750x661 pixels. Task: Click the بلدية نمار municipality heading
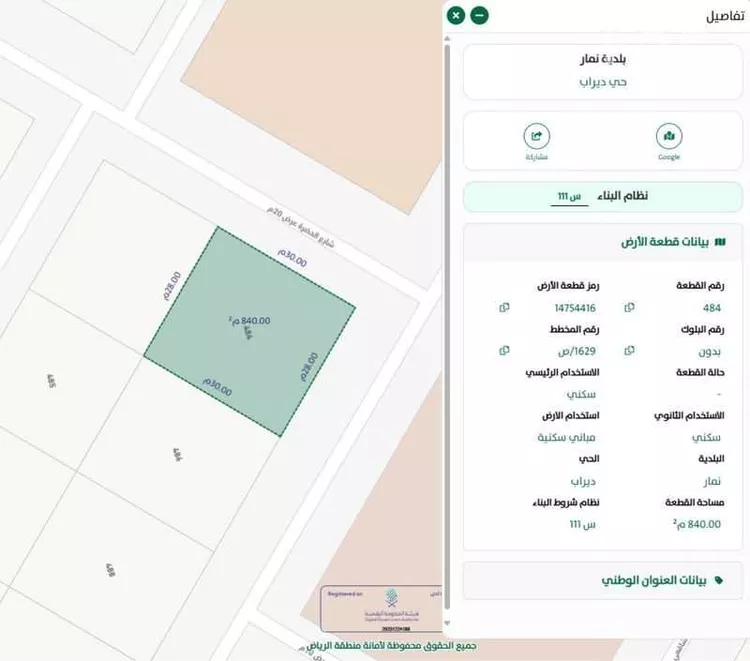pyautogui.click(x=603, y=59)
